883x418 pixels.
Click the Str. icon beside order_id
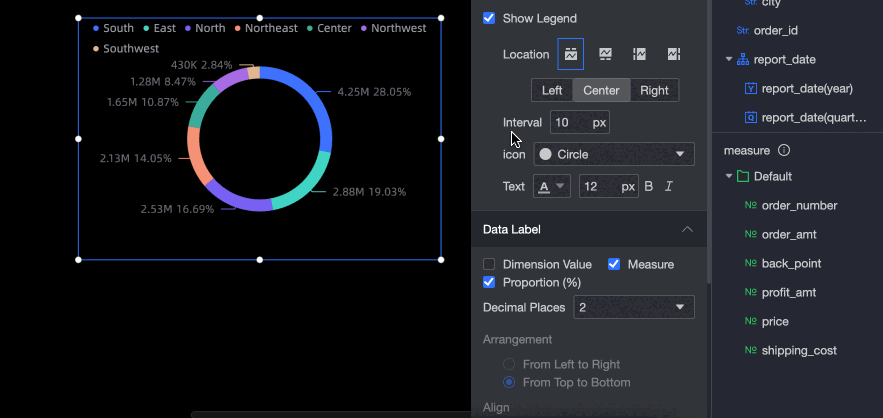point(743,30)
